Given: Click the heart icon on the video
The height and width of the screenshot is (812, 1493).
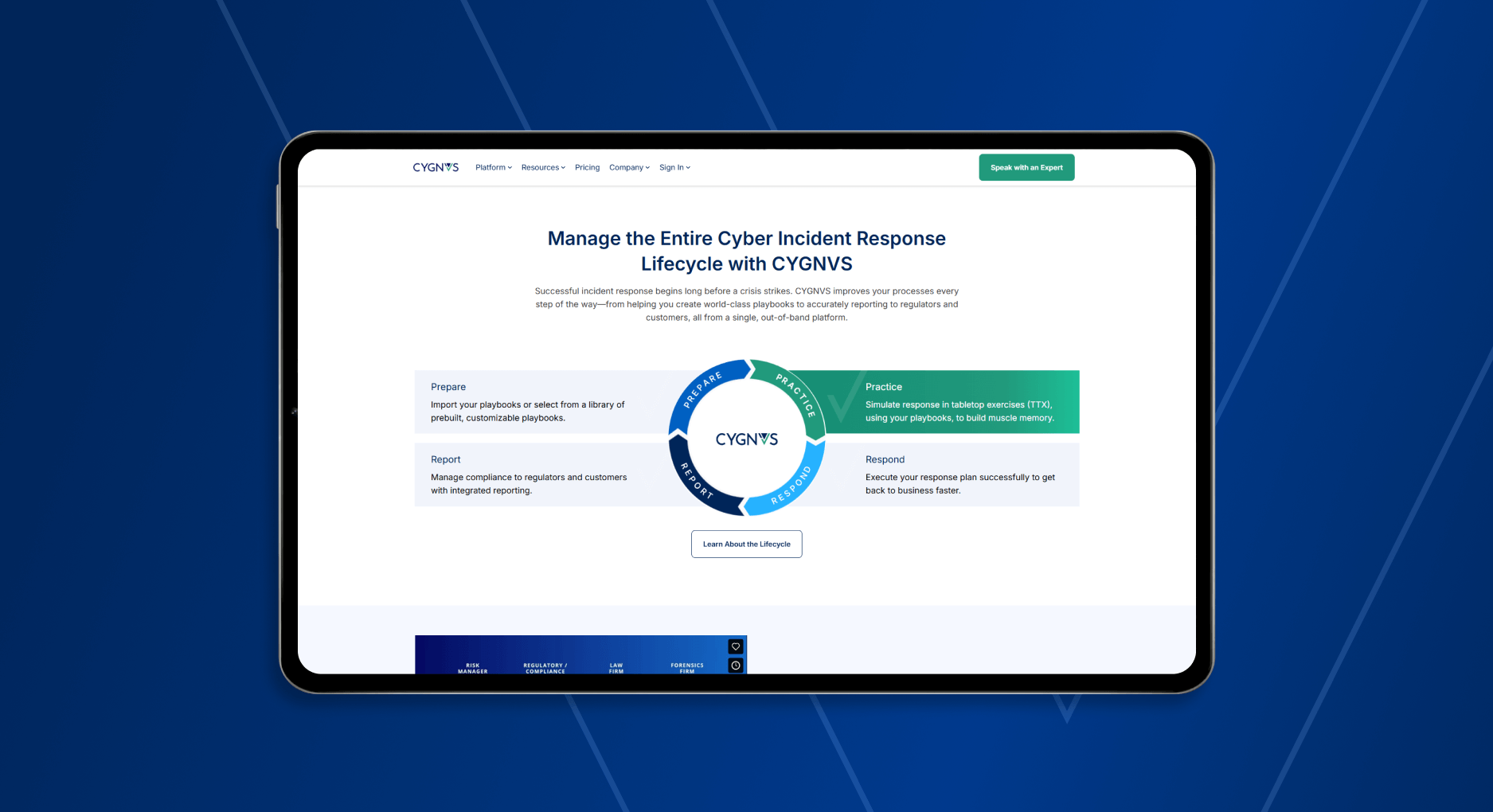Looking at the screenshot, I should [736, 646].
